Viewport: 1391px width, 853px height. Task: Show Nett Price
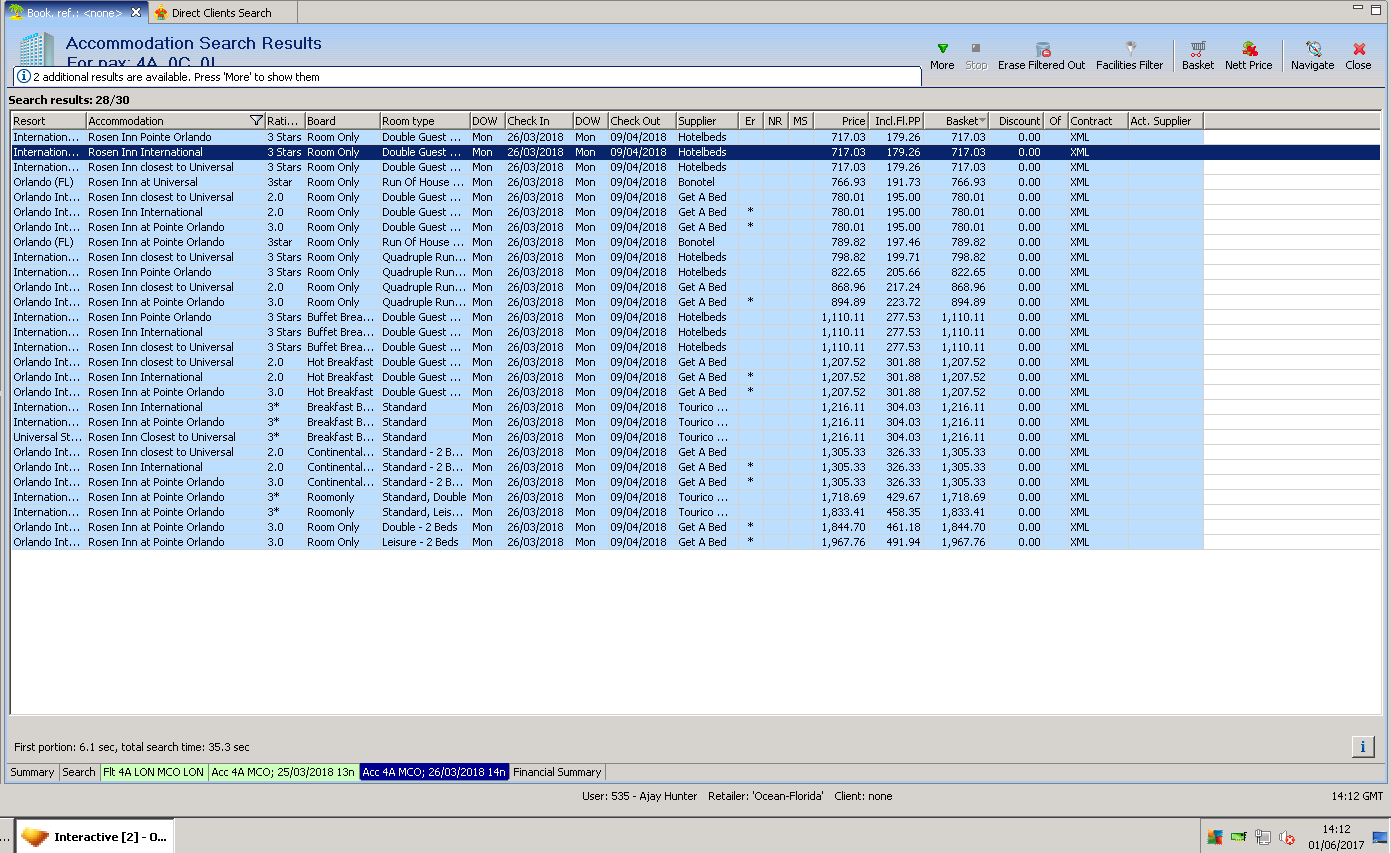click(1249, 49)
